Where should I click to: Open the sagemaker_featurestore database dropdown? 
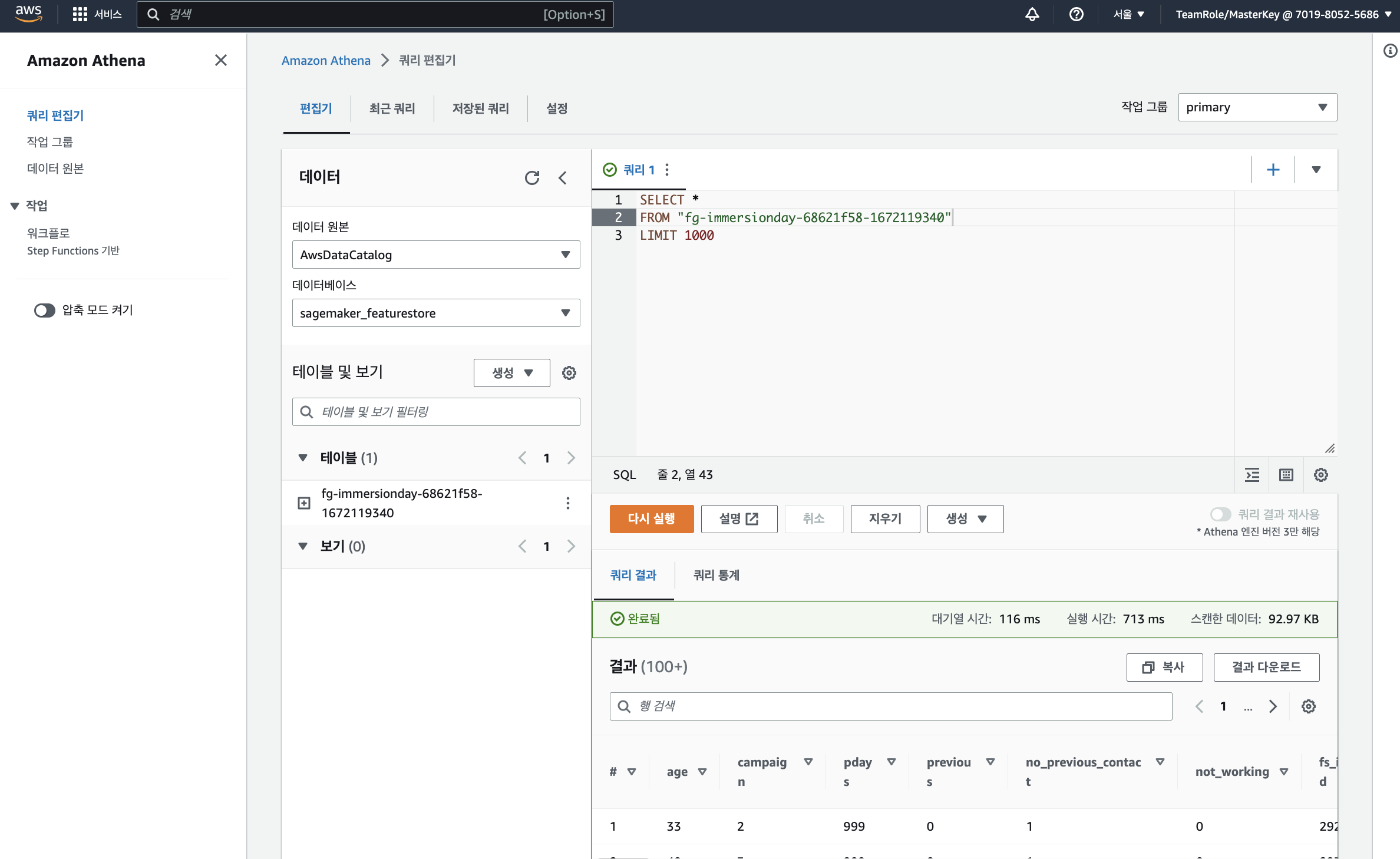435,313
